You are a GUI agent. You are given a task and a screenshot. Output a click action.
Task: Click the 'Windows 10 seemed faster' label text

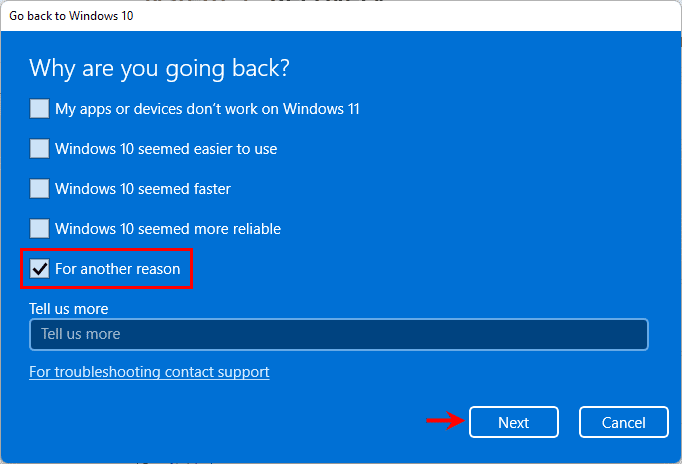[x=143, y=189]
